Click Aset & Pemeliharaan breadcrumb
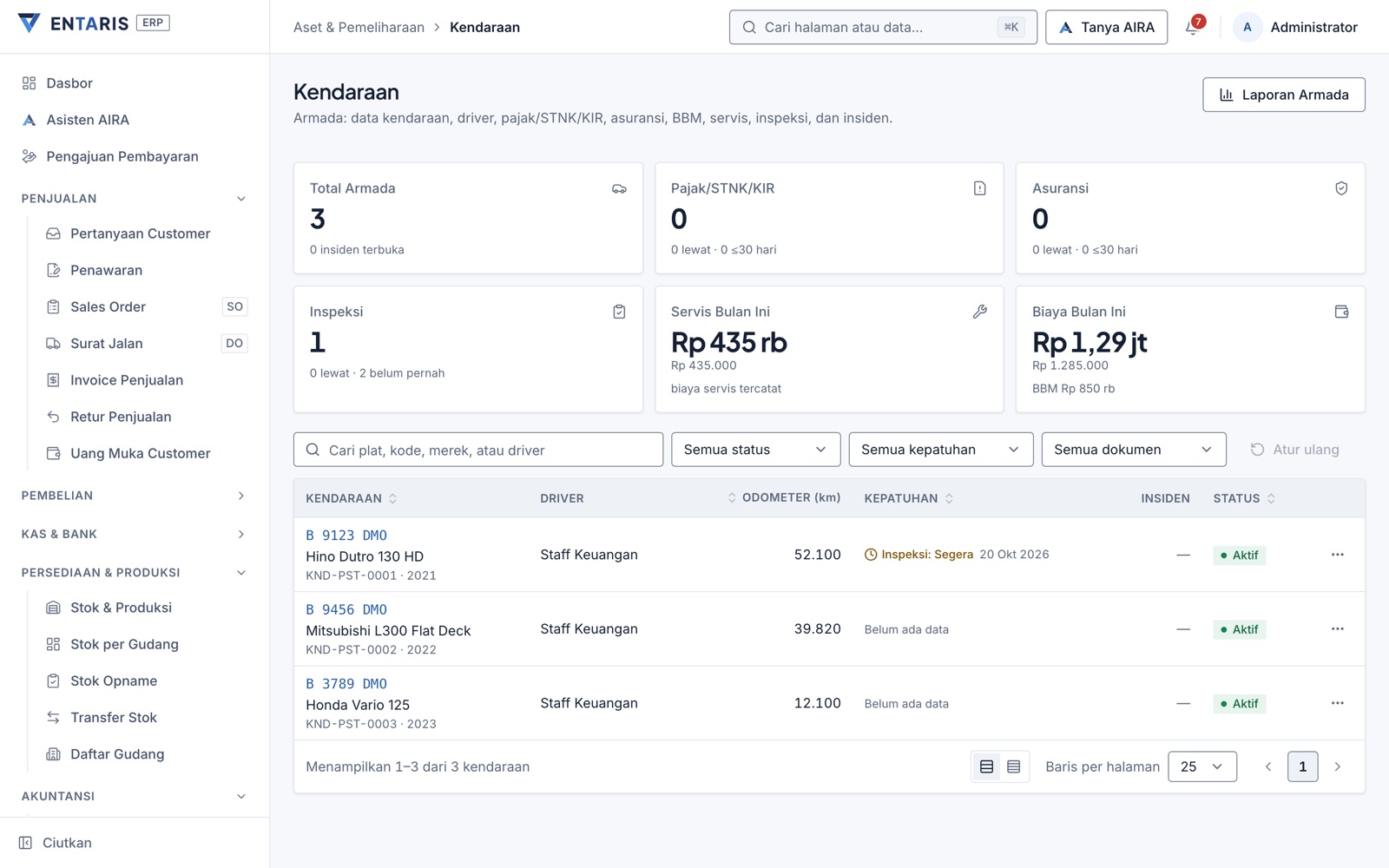Viewport: 1389px width, 868px height. tap(359, 27)
